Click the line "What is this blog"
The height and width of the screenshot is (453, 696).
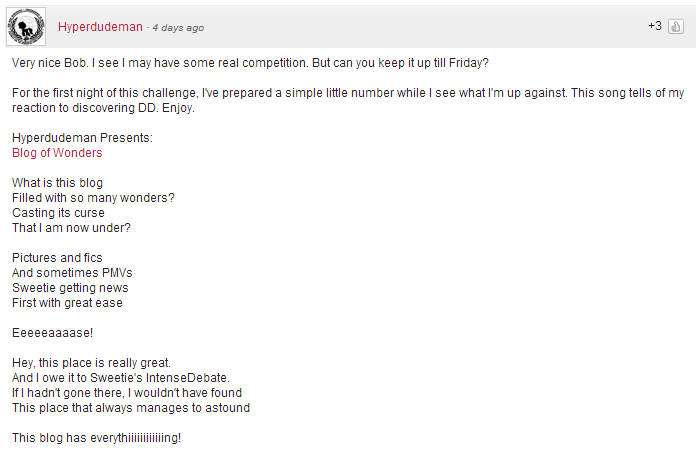57,183
